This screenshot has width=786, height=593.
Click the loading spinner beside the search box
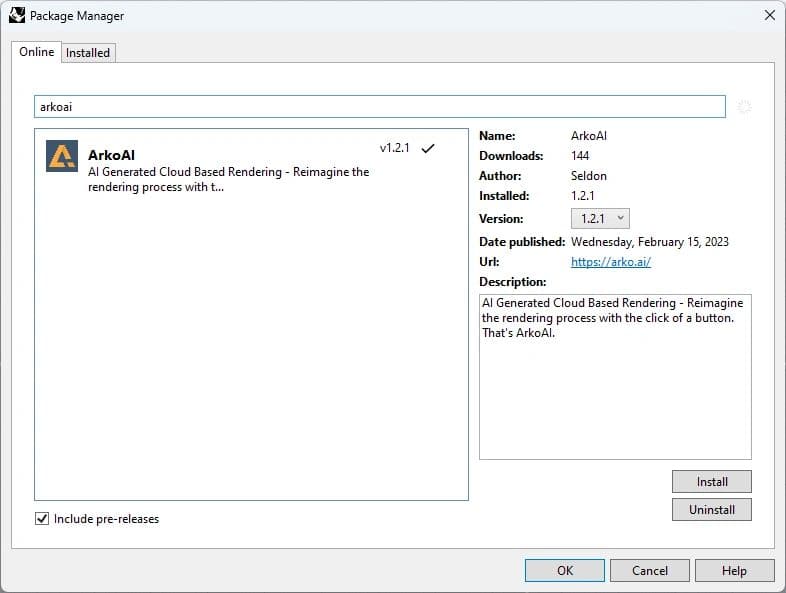[744, 107]
